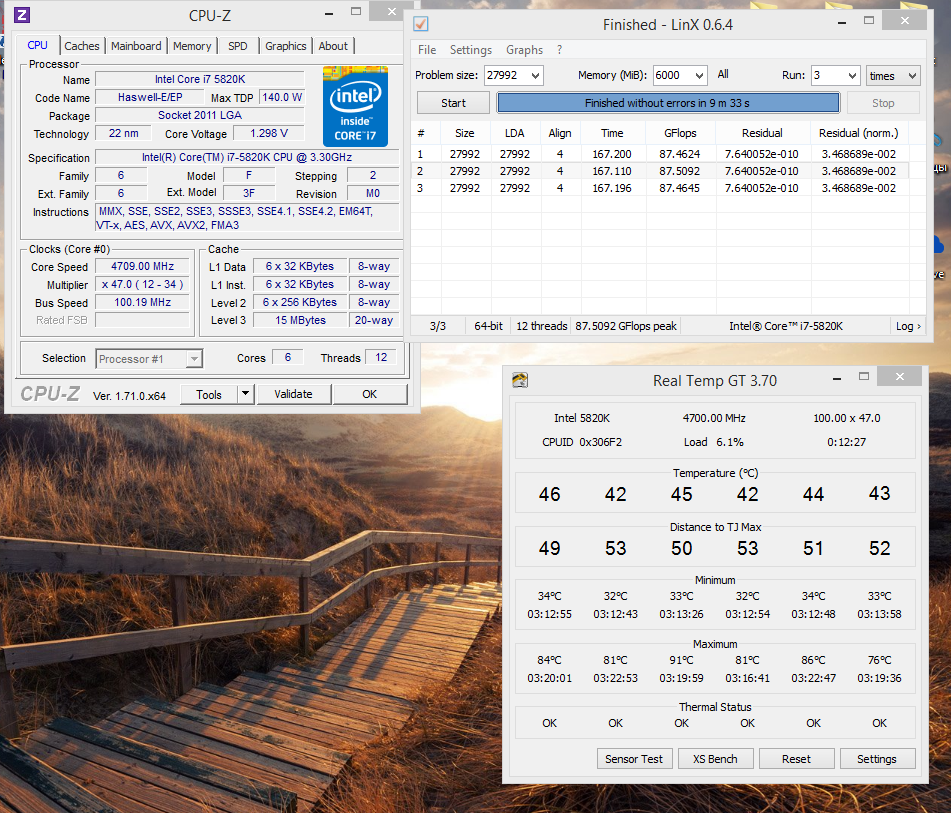Switch to the SPD tab in CPU-Z
The height and width of the screenshot is (813, 951).
tap(237, 45)
